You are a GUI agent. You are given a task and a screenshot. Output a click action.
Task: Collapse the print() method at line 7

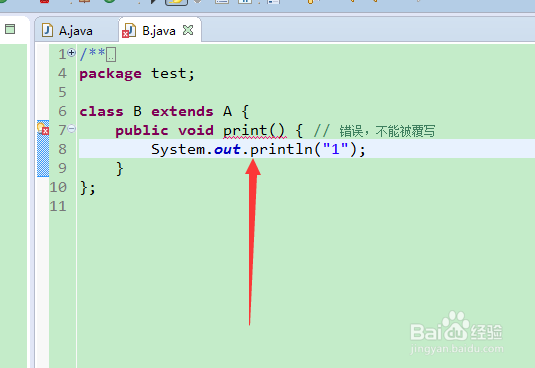pos(71,129)
